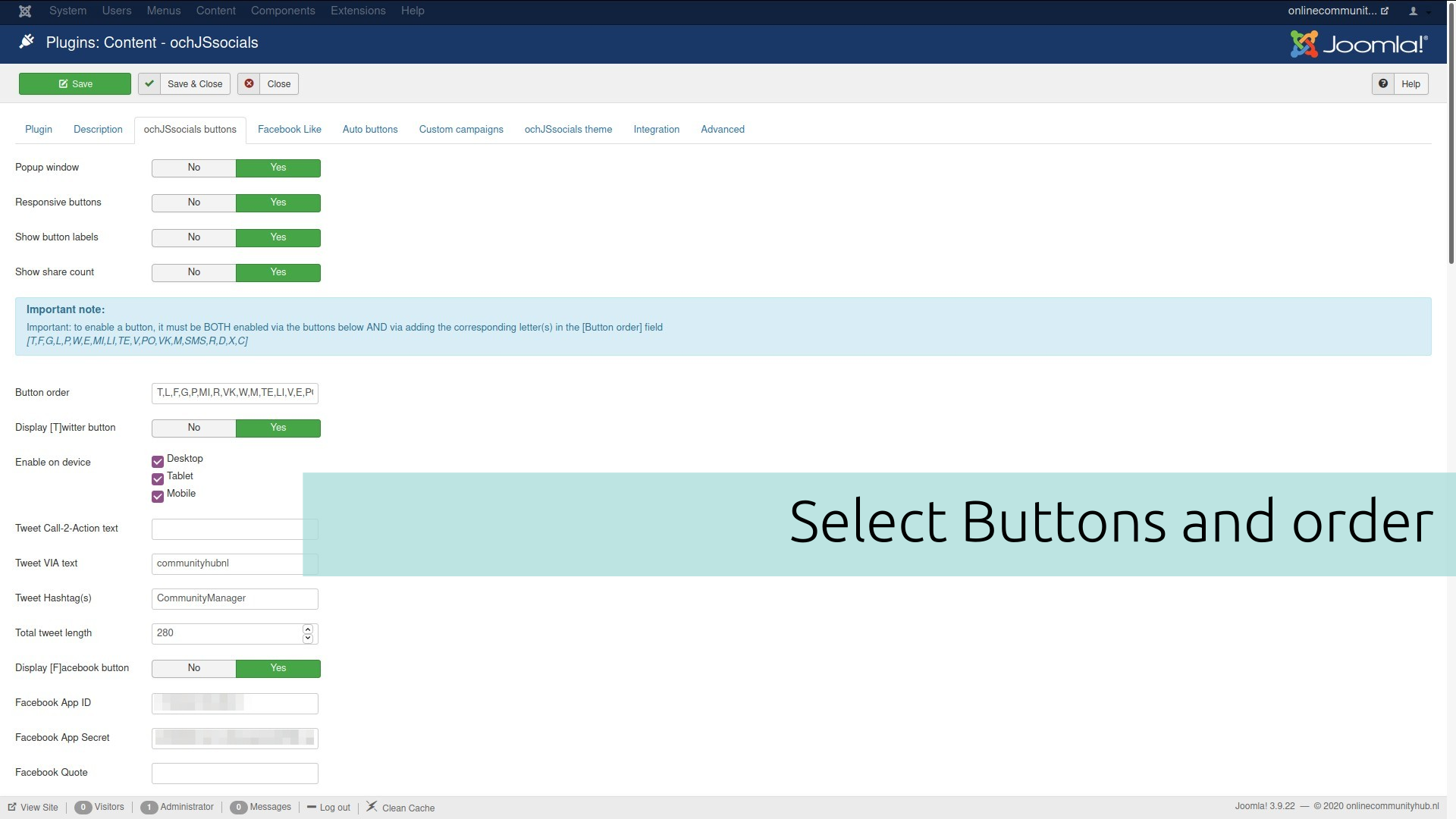
Task: Click the Total tweet length field
Action: pyautogui.click(x=235, y=633)
